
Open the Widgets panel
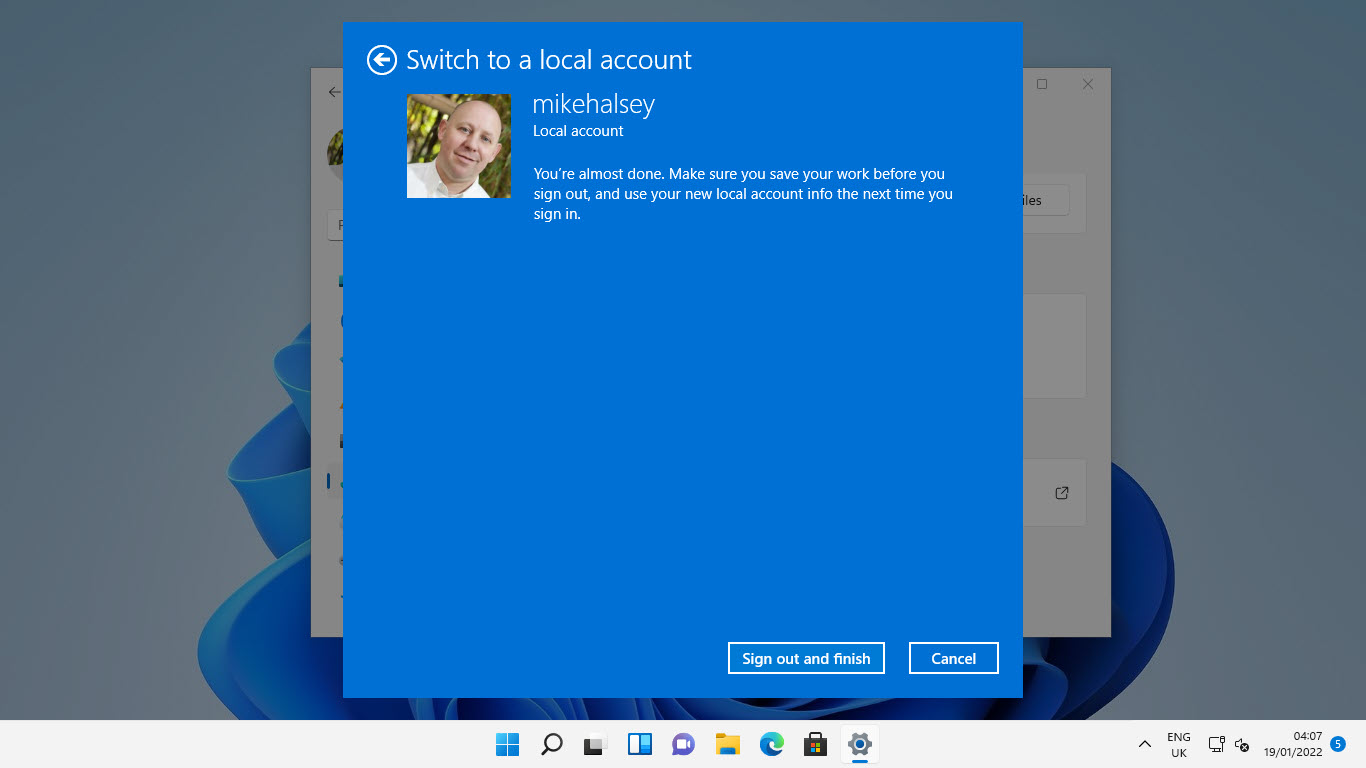coord(640,744)
